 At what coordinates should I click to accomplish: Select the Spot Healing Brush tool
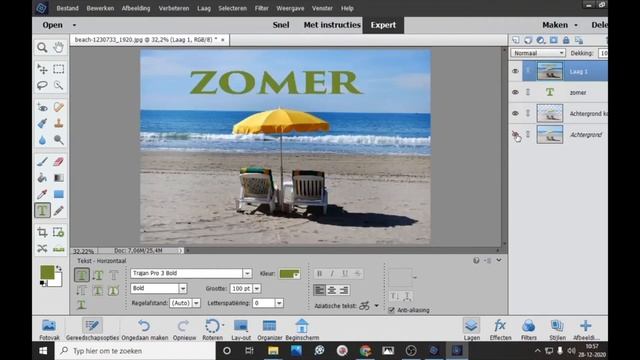[x=58, y=107]
